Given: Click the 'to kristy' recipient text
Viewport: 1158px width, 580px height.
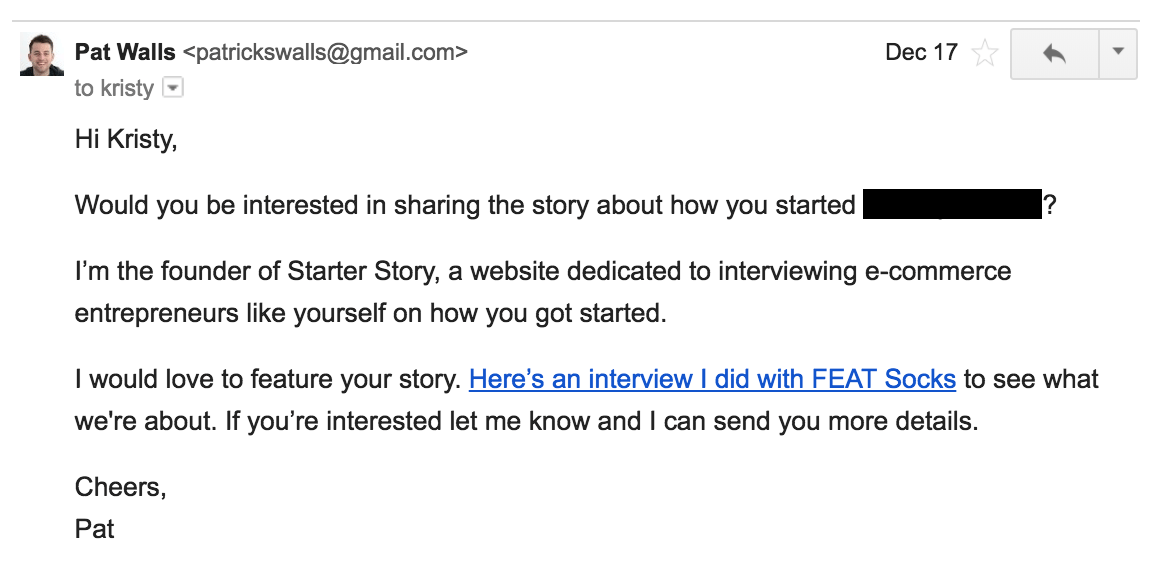Looking at the screenshot, I should click(114, 89).
